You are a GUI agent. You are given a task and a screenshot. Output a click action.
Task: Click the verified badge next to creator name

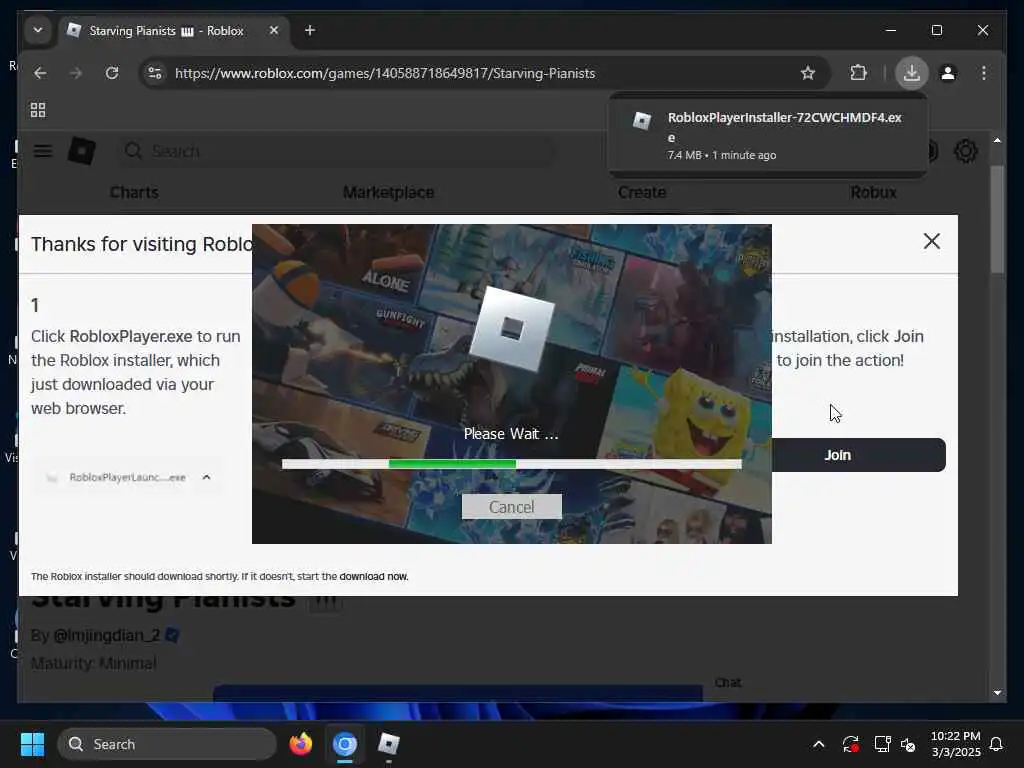(172, 635)
